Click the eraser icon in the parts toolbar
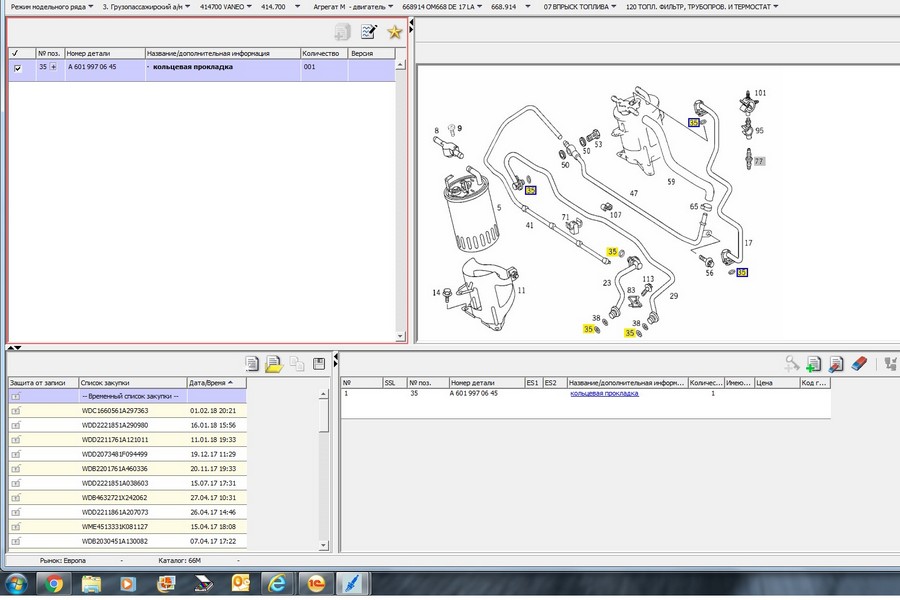The image size is (900, 600). coord(861,364)
